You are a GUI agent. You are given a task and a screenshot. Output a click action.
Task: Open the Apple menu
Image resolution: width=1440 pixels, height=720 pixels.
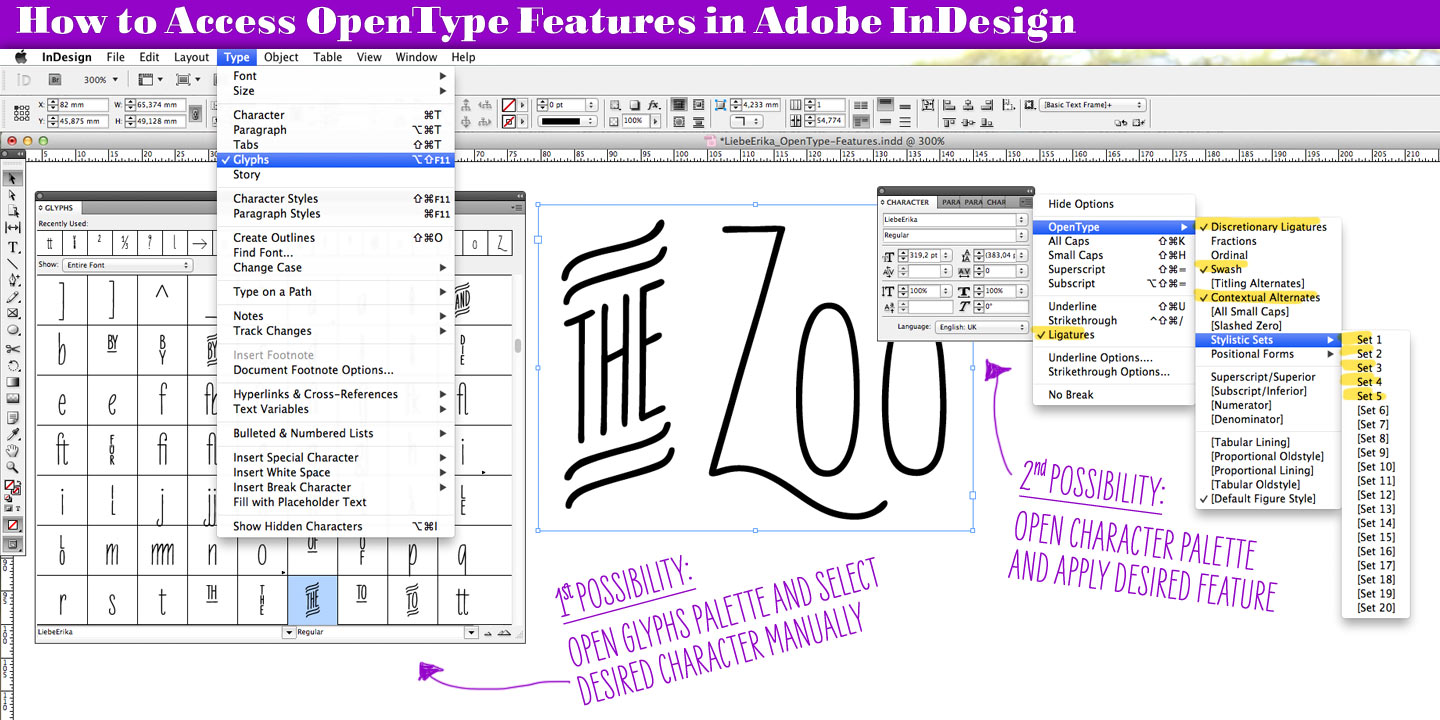point(20,57)
